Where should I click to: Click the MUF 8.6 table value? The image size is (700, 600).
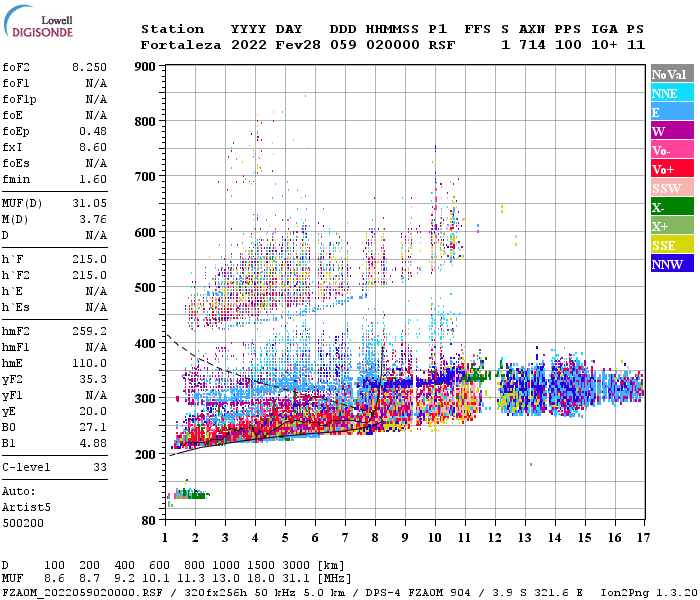coord(54,579)
